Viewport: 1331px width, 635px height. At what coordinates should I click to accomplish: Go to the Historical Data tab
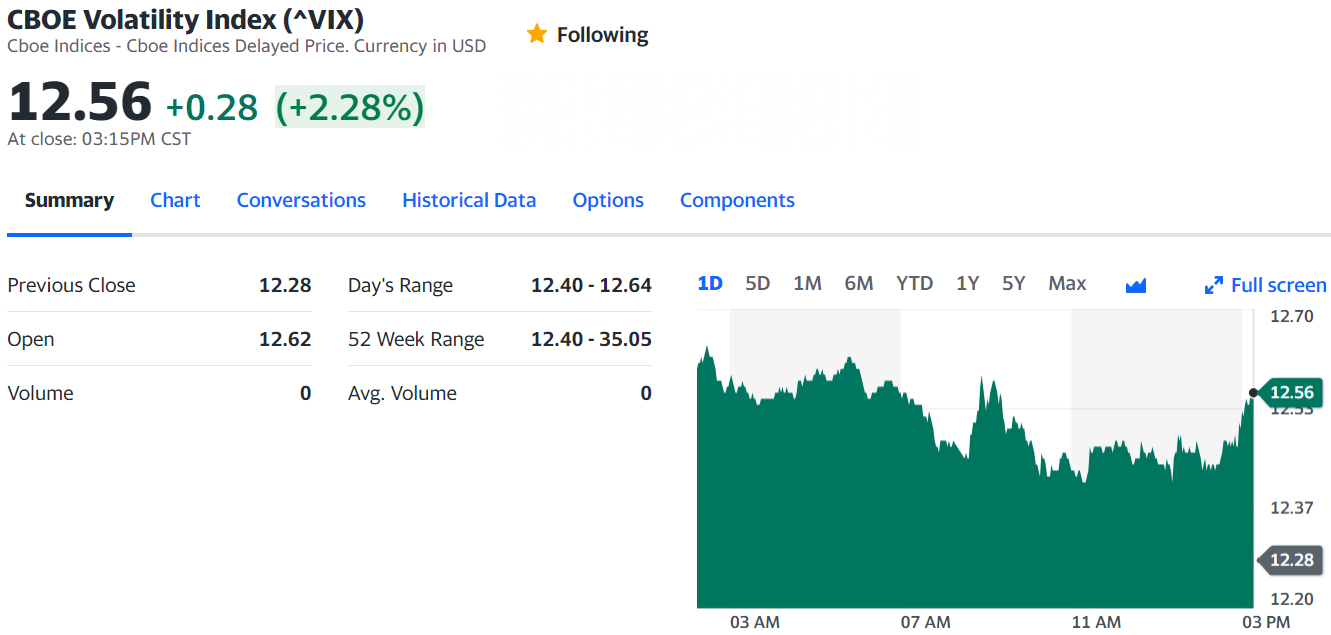point(469,200)
